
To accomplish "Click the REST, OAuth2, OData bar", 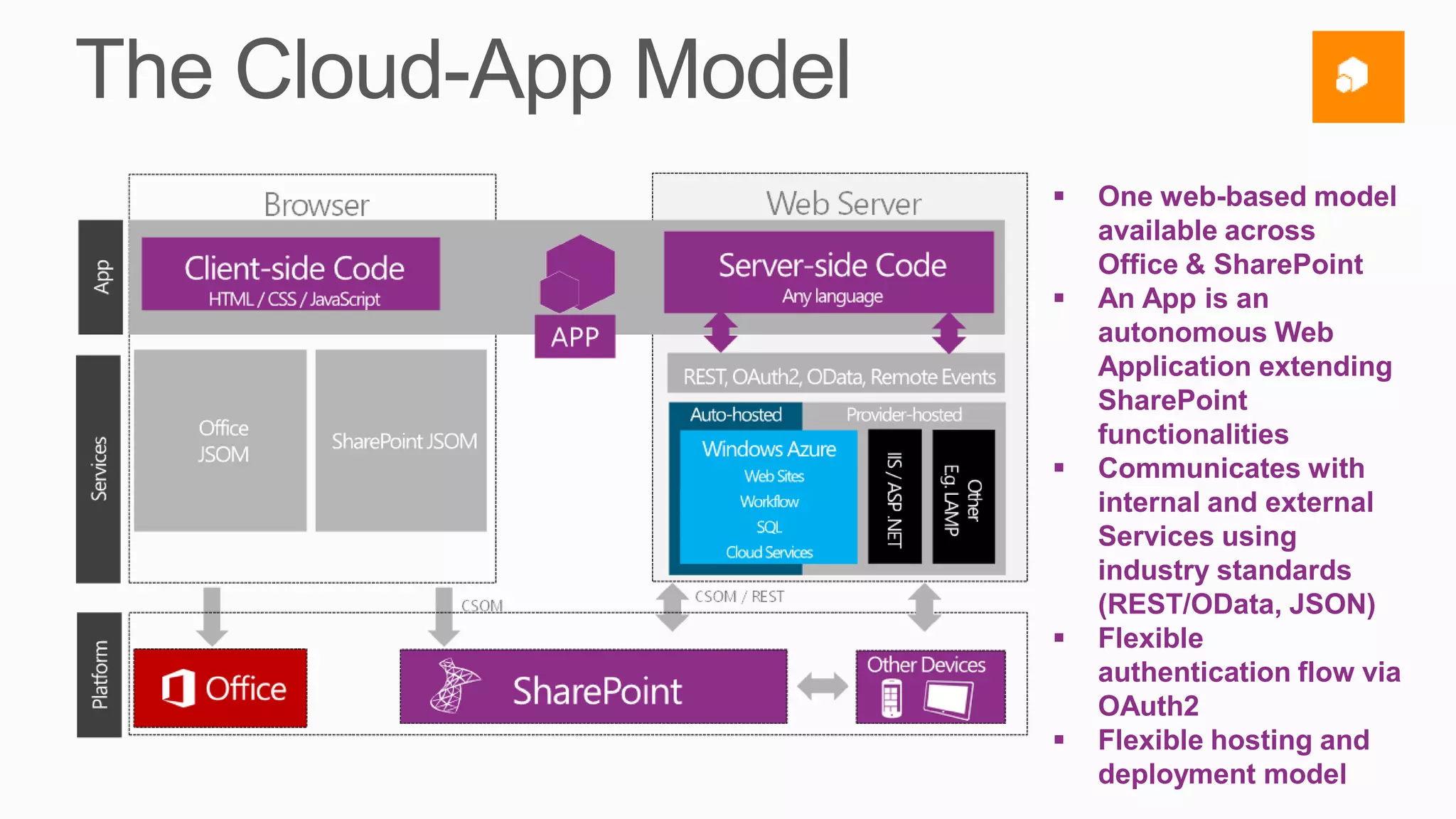I will (x=836, y=374).
